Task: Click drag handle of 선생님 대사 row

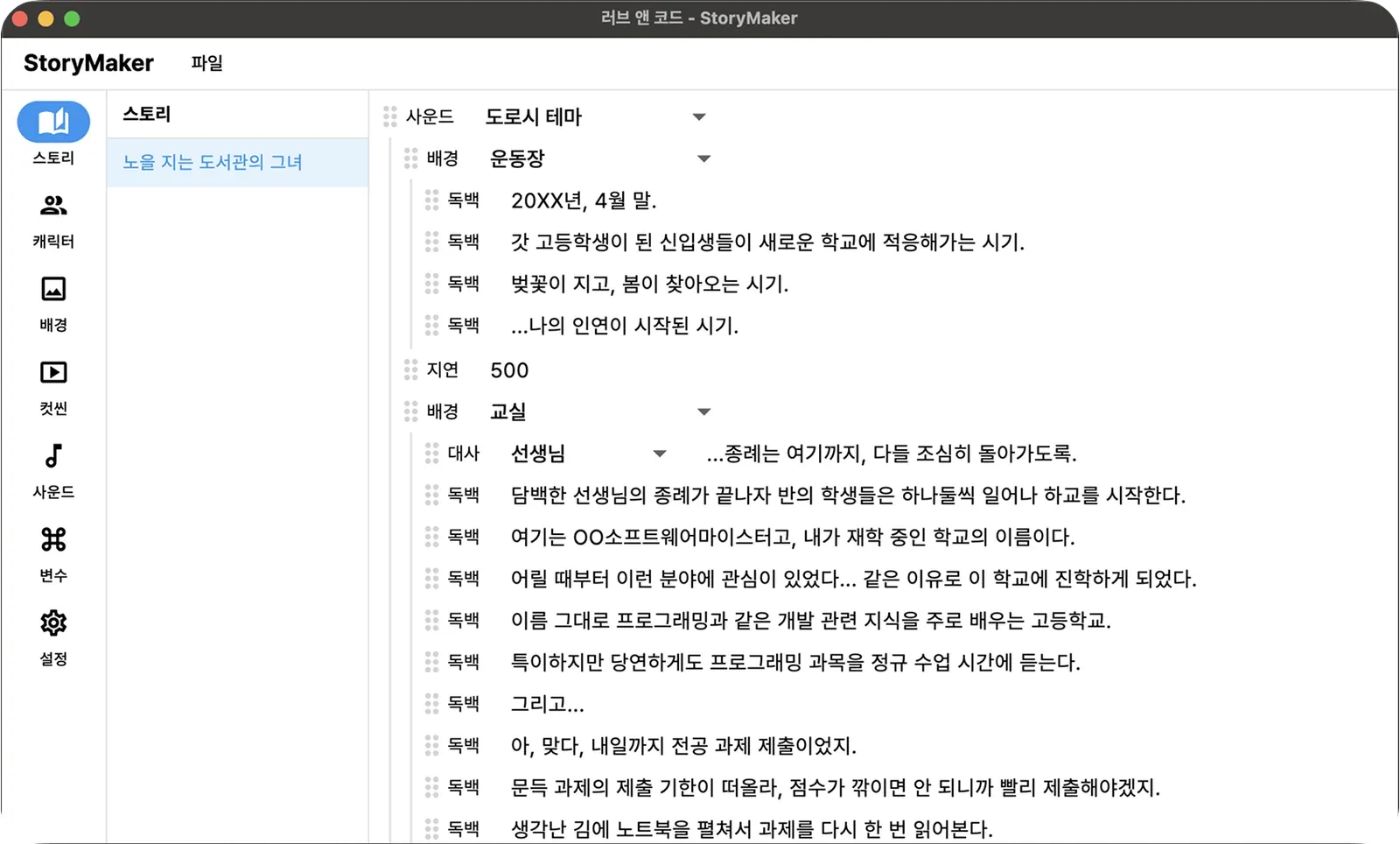Action: 432,454
